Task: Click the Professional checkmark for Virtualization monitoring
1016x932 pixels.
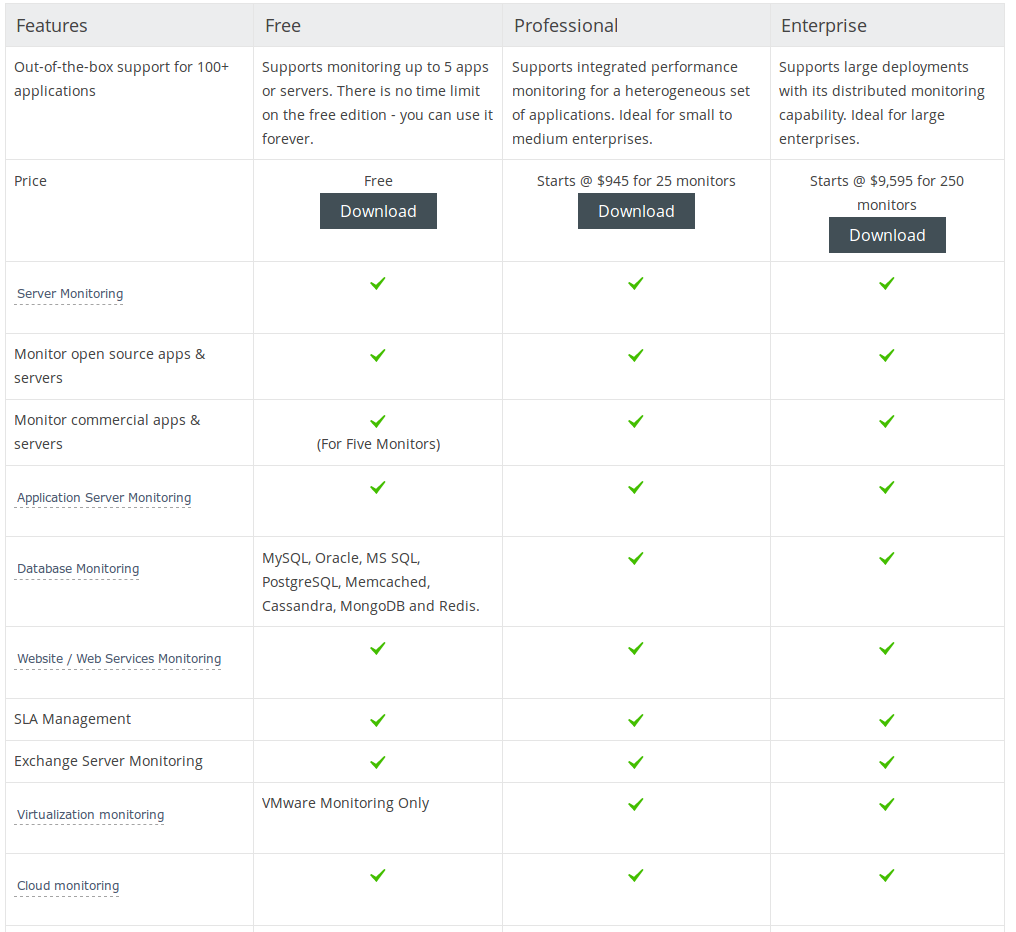Action: click(636, 802)
